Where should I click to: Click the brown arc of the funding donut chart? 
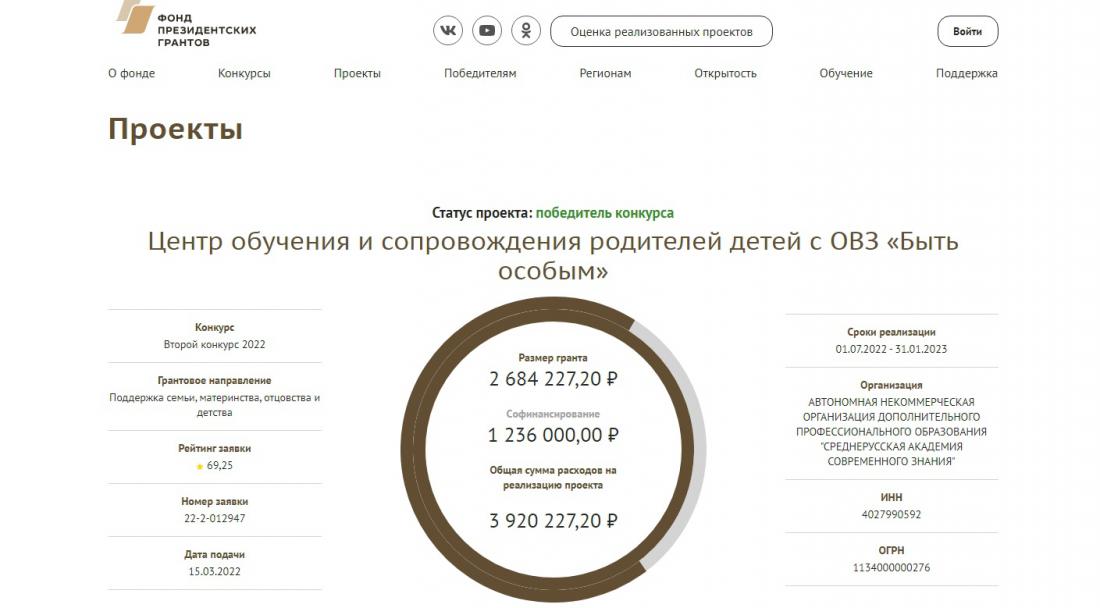click(413, 449)
